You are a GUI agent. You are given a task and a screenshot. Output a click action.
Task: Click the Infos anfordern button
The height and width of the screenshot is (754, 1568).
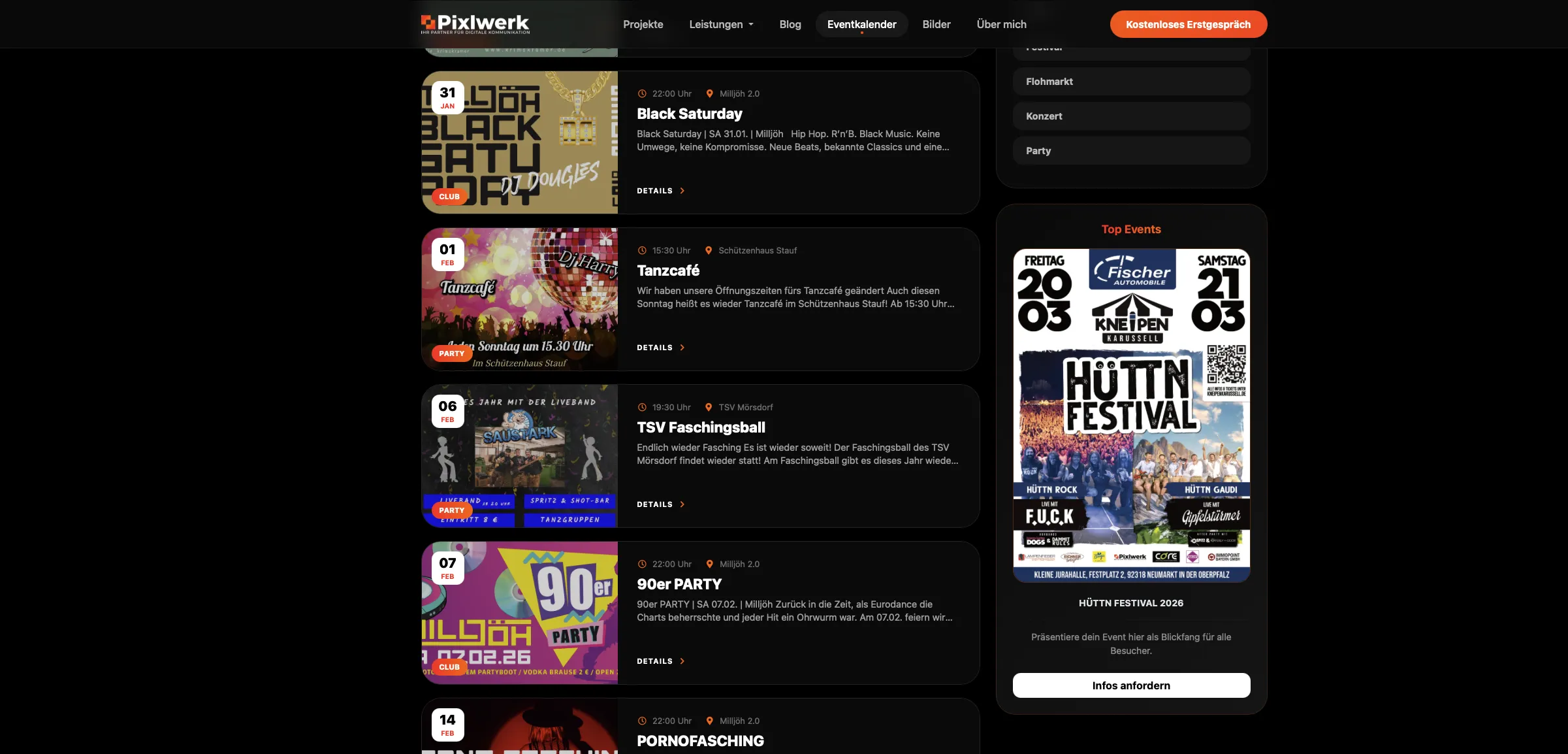point(1131,685)
